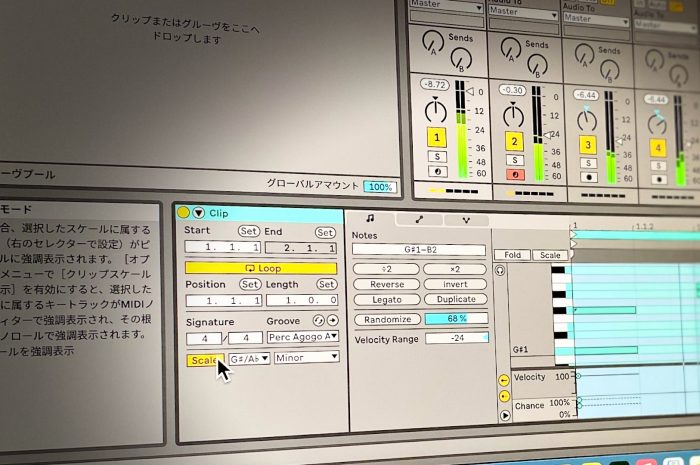This screenshot has height=465, width=700.
Task: Toggle the Fold button in piano roll
Action: pos(512,255)
